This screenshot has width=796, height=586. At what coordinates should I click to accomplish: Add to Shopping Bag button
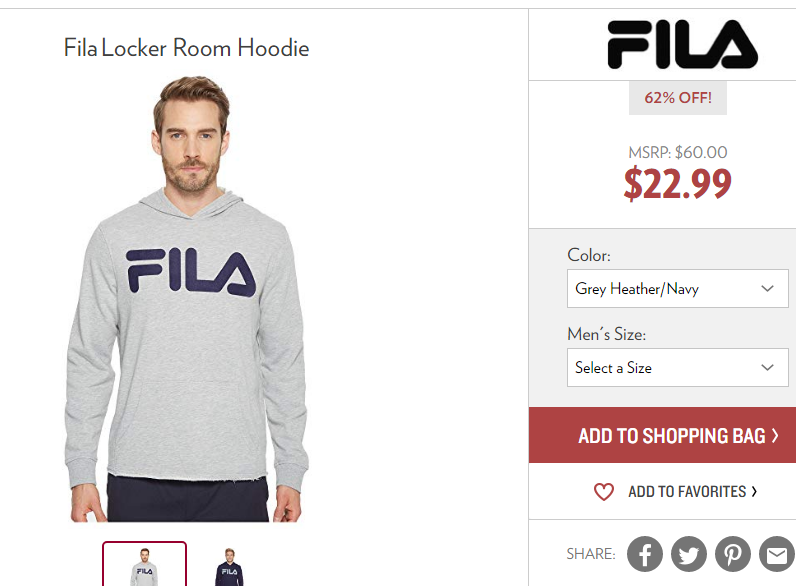662,435
